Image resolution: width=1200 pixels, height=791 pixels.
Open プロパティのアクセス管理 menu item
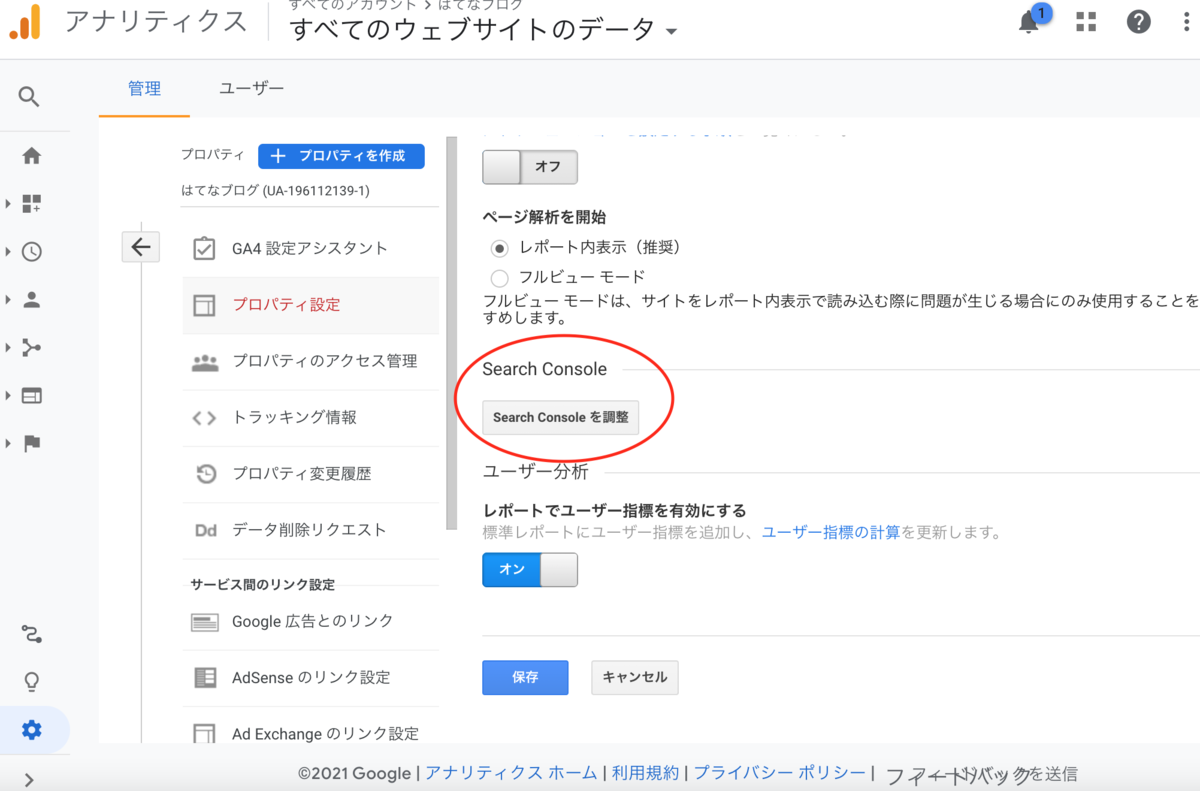[310, 361]
